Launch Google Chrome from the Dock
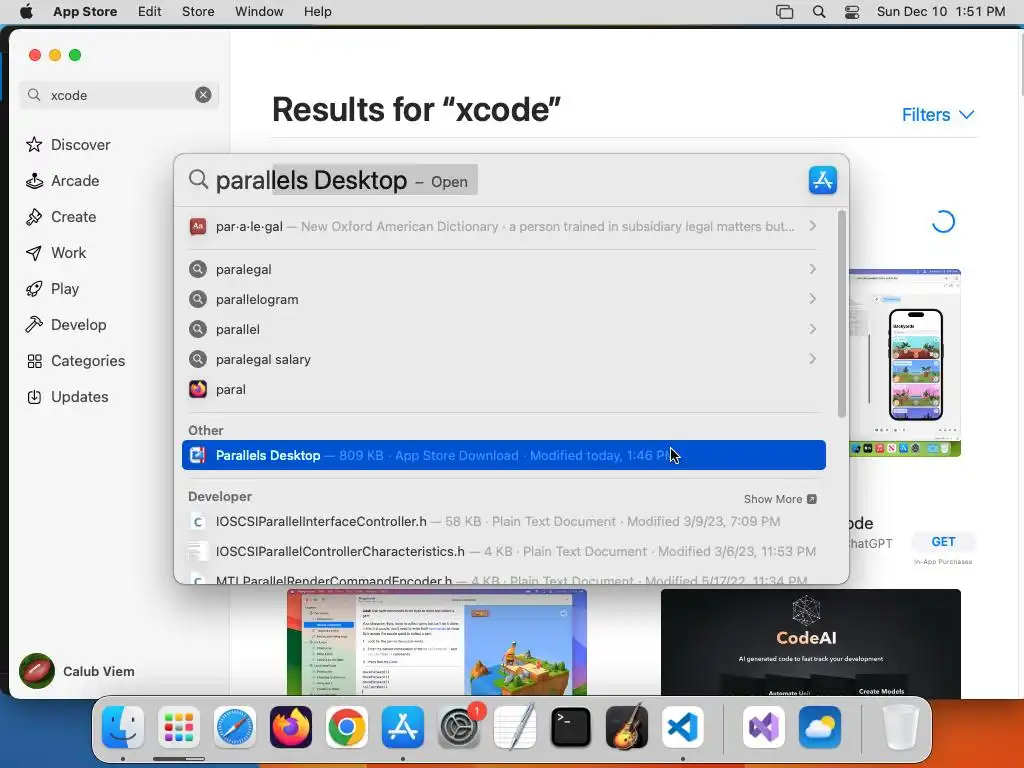The height and width of the screenshot is (768, 1024). [x=347, y=726]
